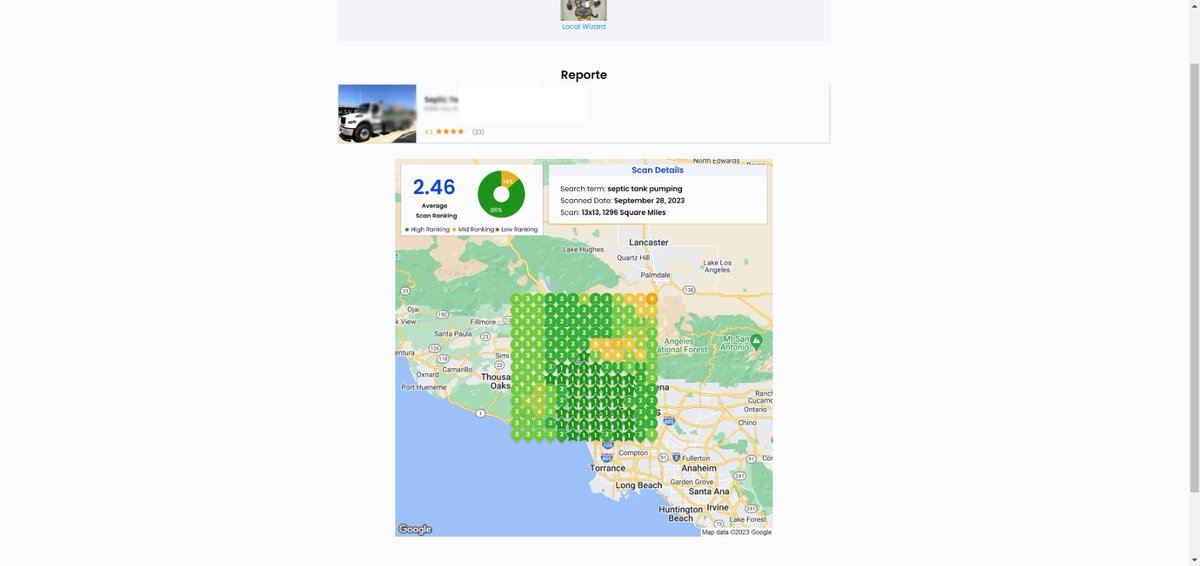1200x566 pixels.
Task: Click the Route 118 shield near Camarillo
Action: (x=443, y=357)
